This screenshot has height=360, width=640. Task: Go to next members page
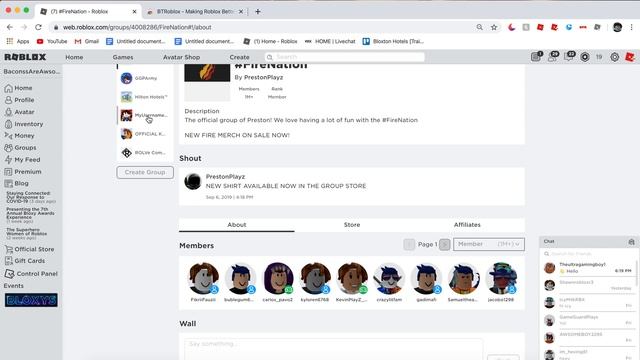tap(444, 244)
